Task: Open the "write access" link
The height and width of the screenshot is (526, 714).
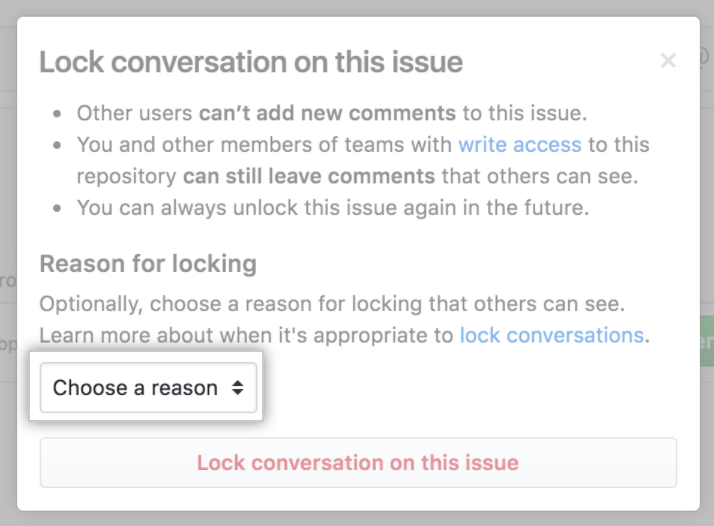Action: (519, 145)
